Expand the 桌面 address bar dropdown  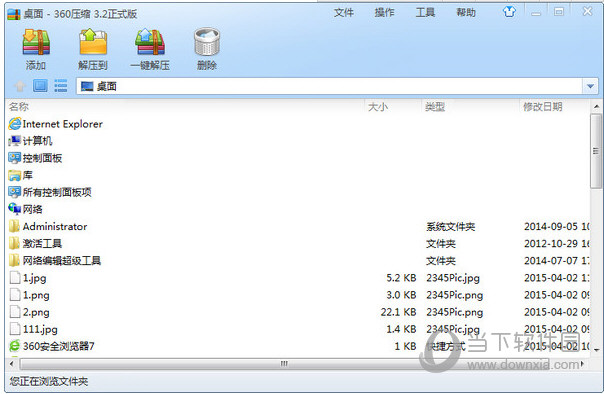tap(590, 86)
